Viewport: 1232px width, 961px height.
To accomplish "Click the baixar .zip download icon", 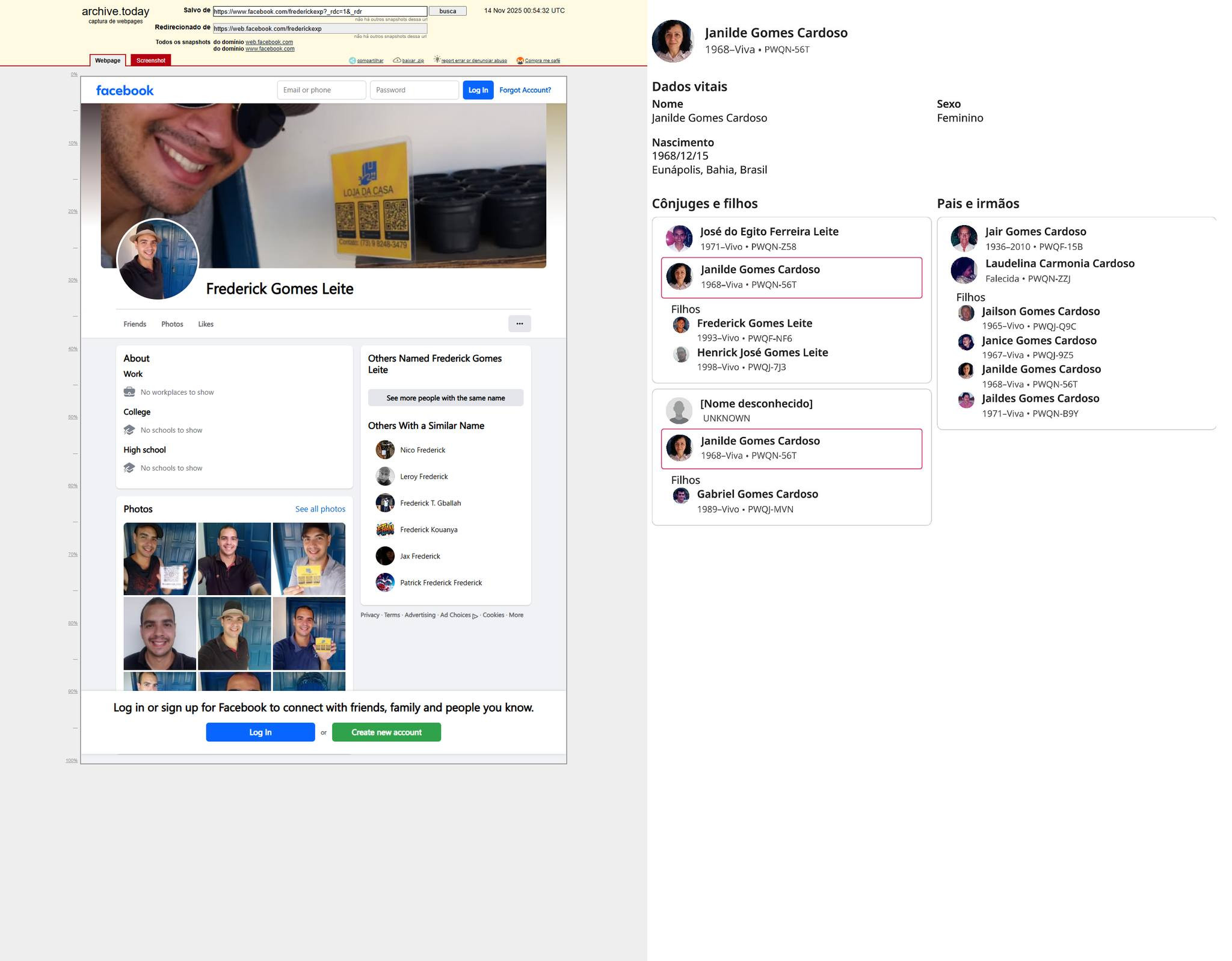I will click(397, 60).
